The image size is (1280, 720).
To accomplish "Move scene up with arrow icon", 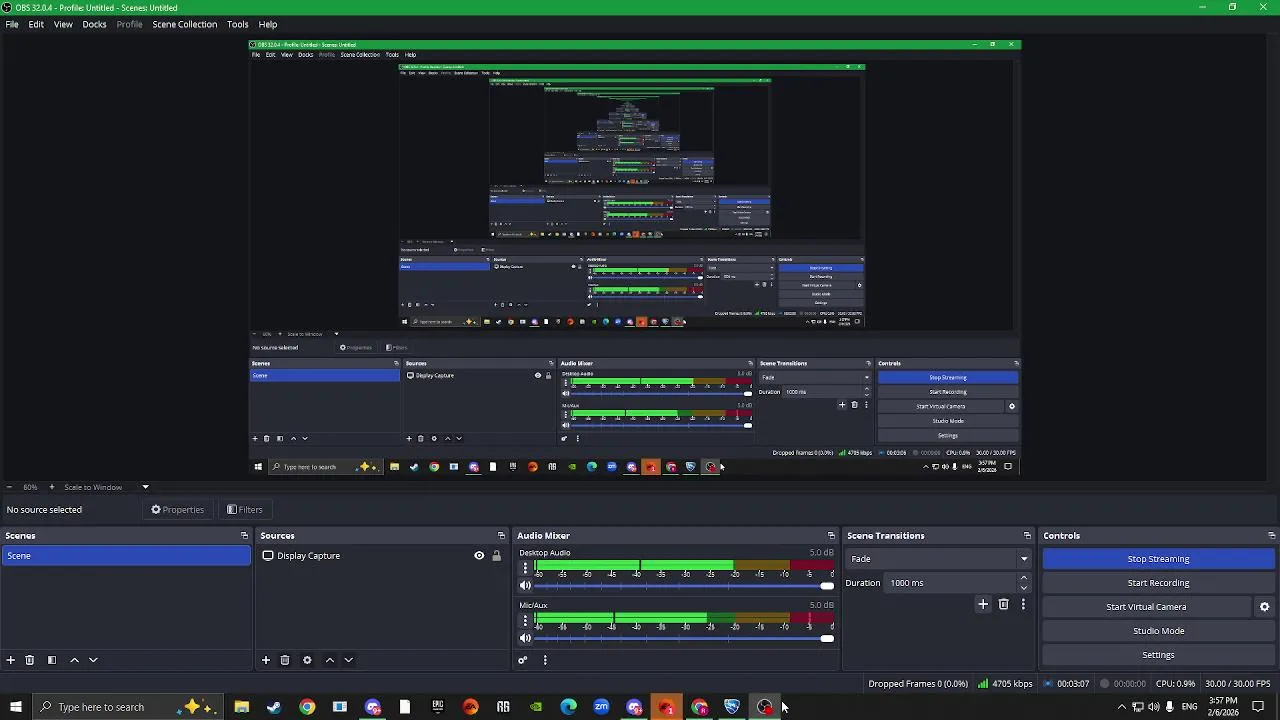I will pos(74,660).
